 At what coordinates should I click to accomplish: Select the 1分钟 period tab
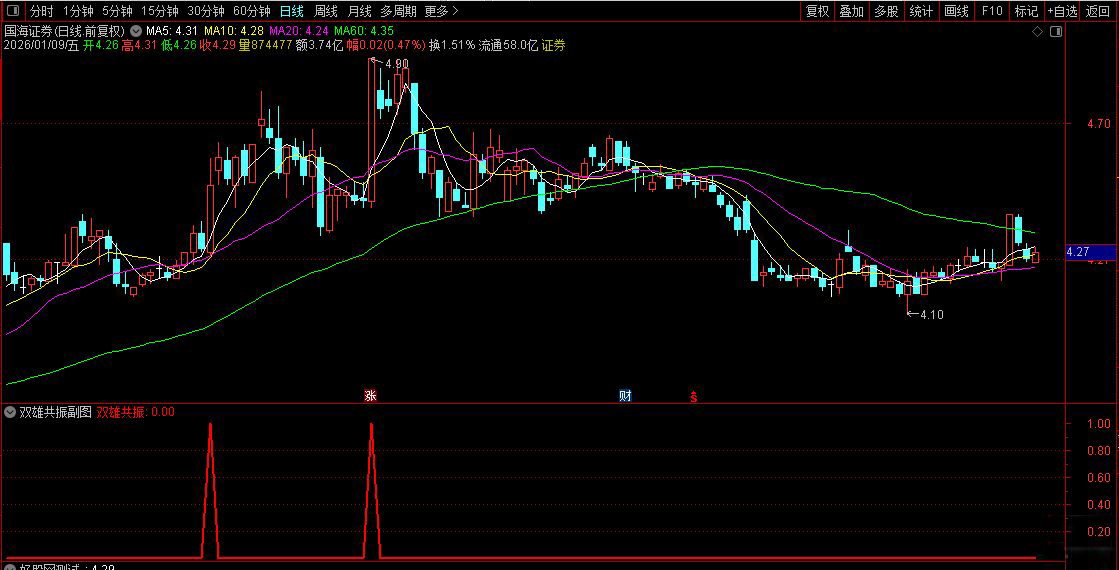click(x=78, y=11)
